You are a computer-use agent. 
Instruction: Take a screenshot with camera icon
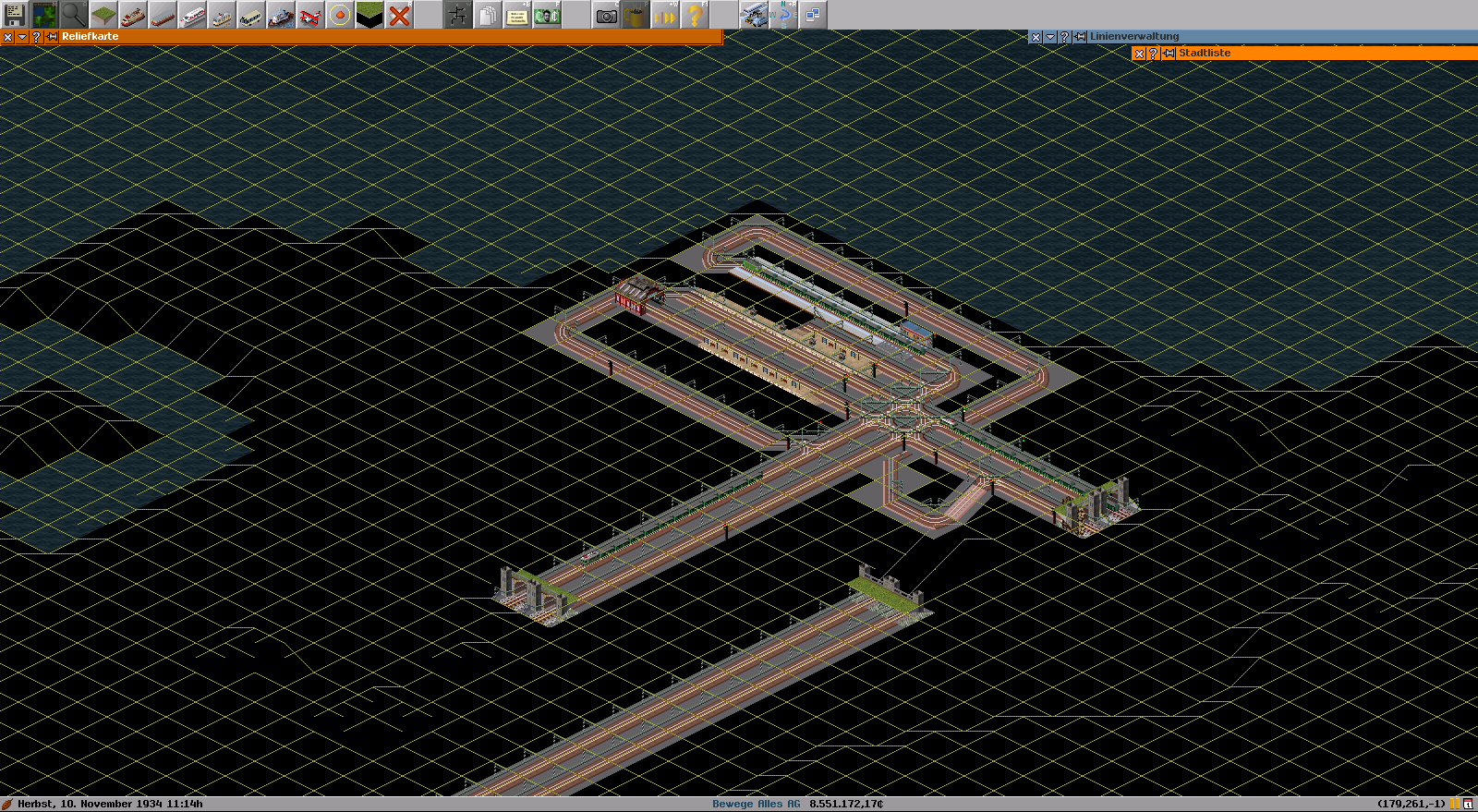click(606, 15)
